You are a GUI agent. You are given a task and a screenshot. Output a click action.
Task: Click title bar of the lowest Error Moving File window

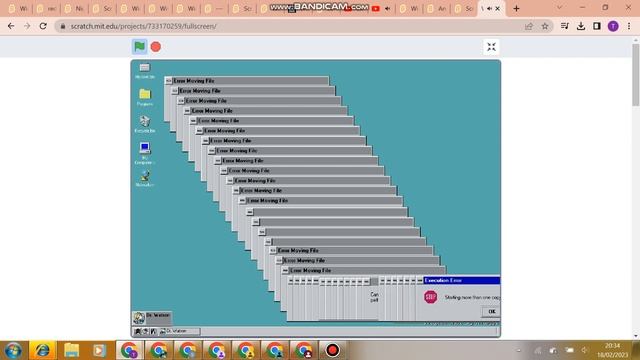367,270
